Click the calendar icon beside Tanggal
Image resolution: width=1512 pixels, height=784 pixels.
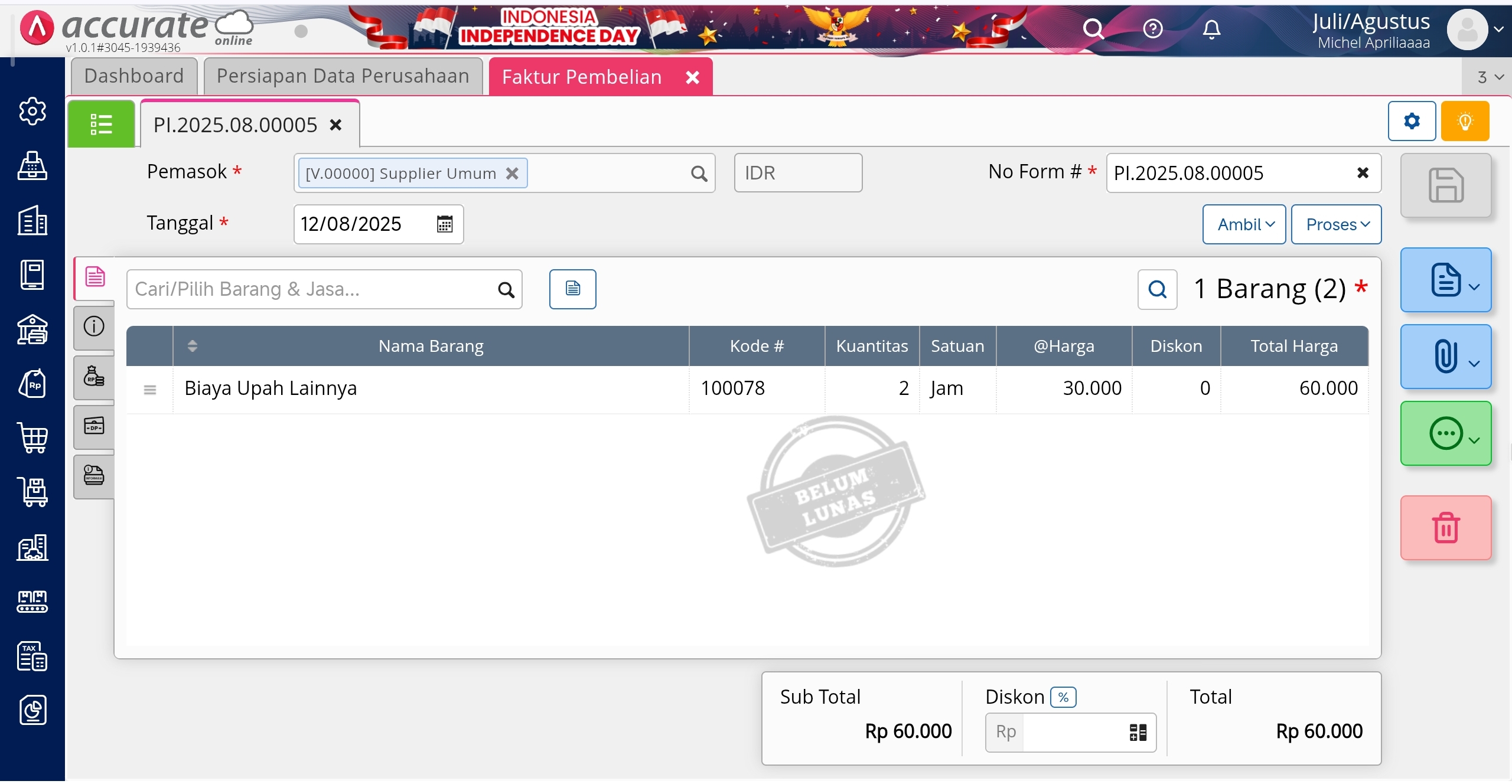444,224
